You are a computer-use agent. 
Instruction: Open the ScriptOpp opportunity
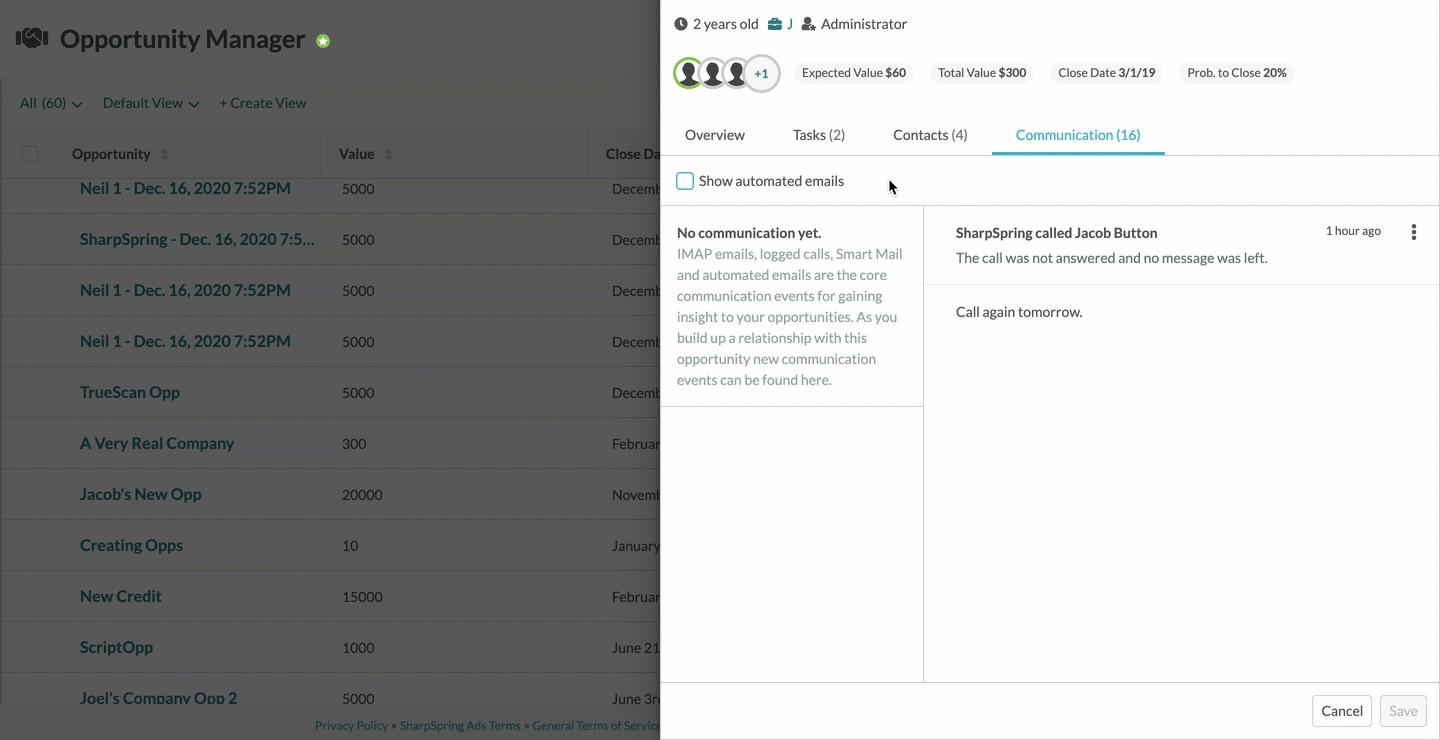click(x=116, y=647)
